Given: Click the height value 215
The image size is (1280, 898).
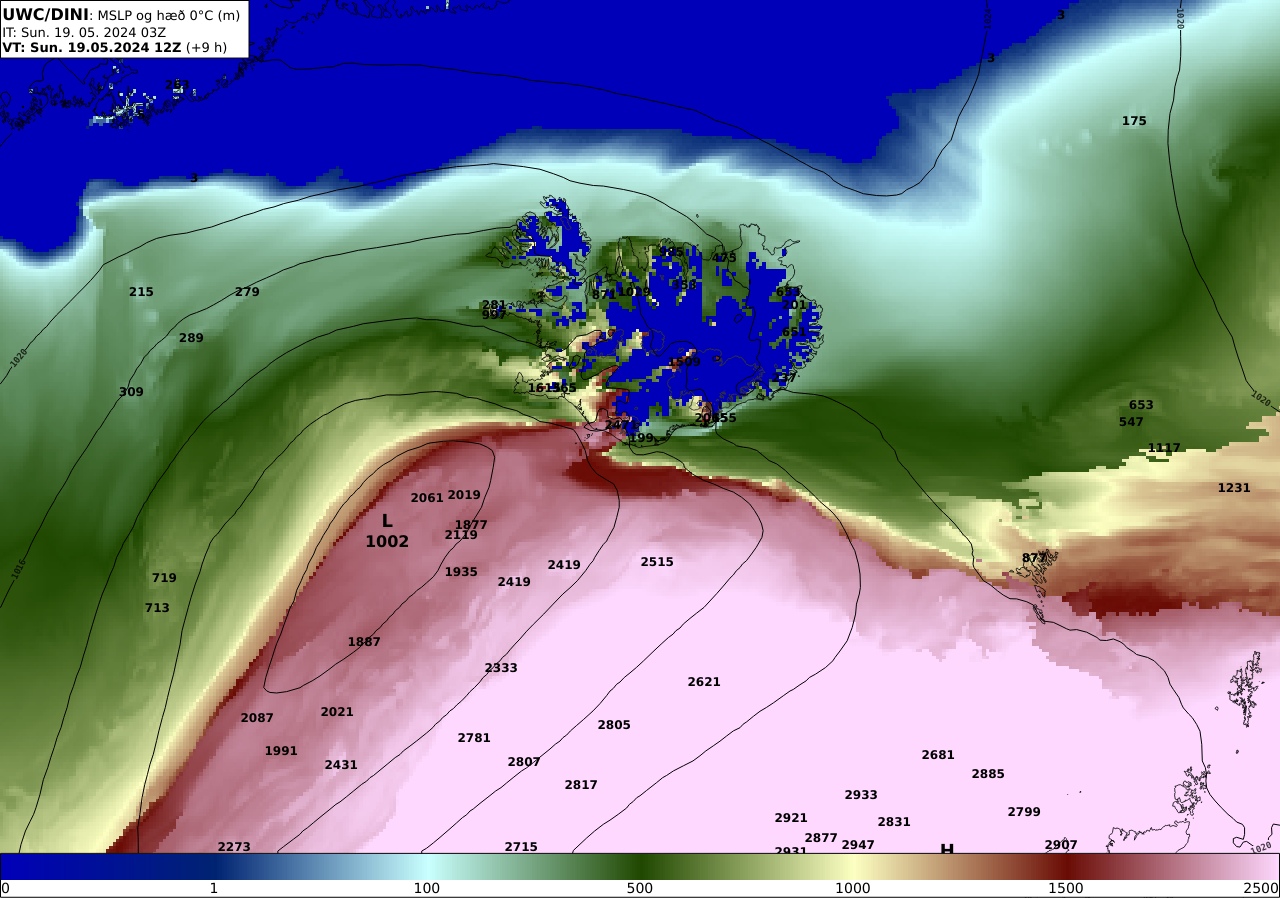Looking at the screenshot, I should tap(141, 292).
